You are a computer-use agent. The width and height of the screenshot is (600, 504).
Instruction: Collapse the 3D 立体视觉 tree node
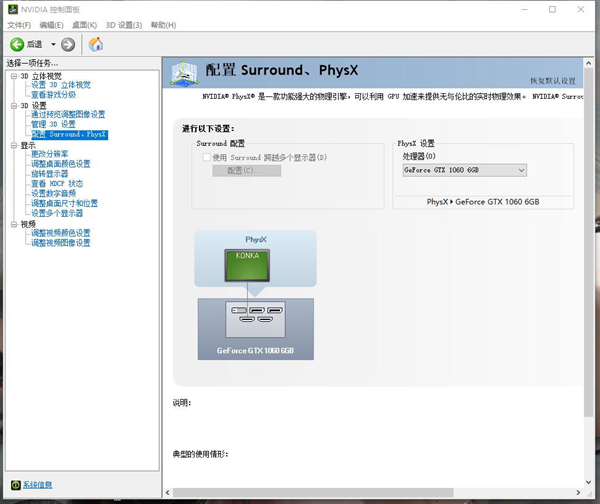coord(14,76)
